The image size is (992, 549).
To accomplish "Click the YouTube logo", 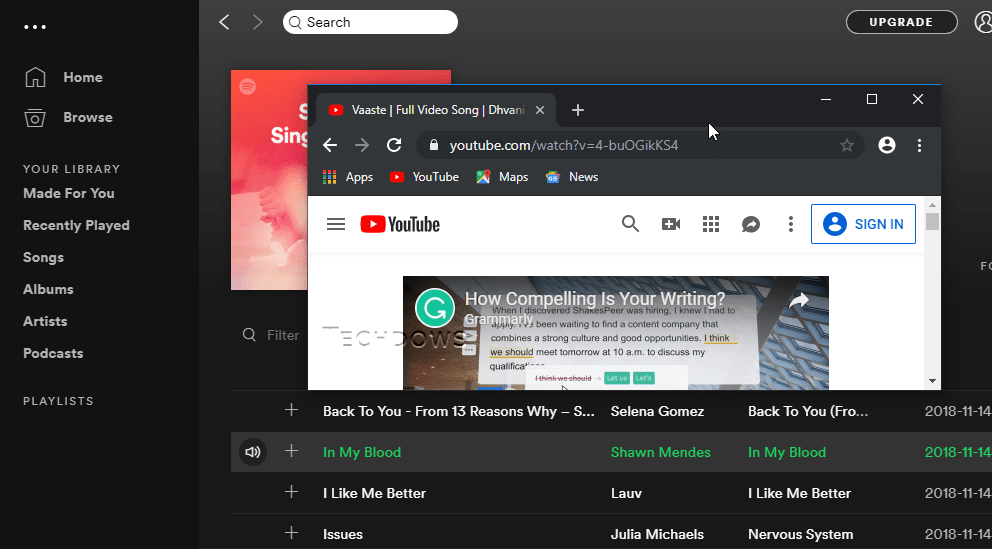I will click(x=400, y=224).
